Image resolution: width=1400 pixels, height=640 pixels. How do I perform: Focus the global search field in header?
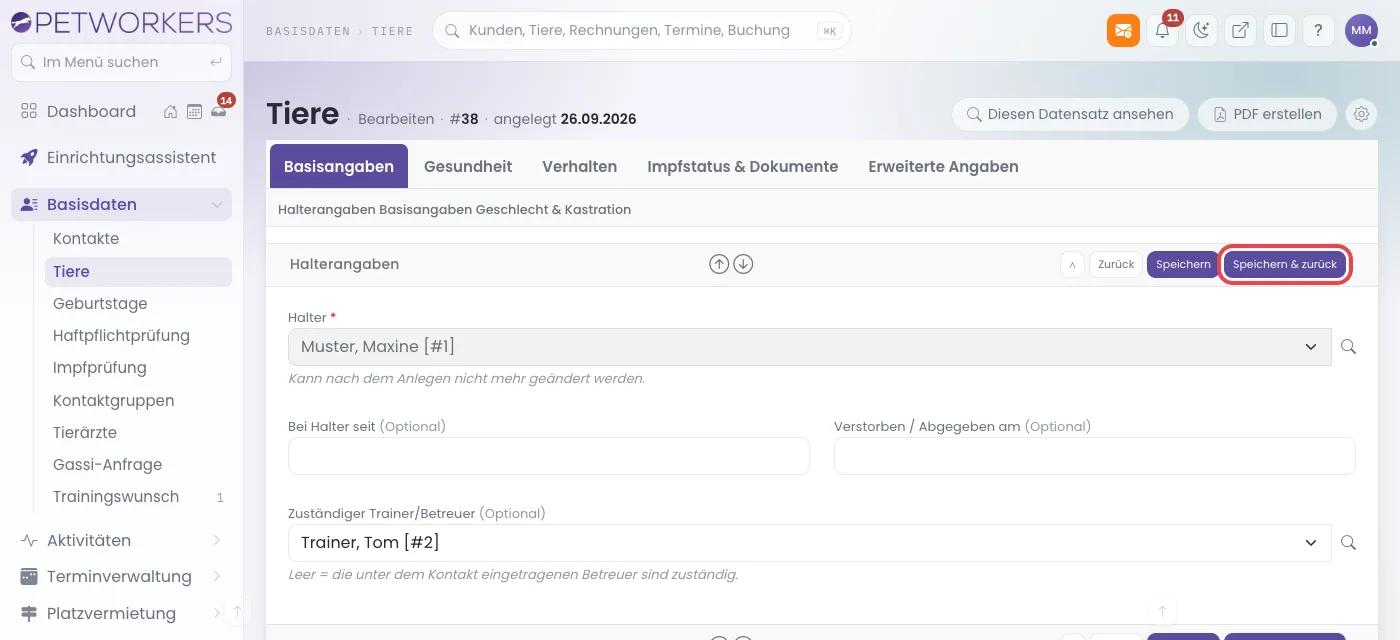point(642,31)
